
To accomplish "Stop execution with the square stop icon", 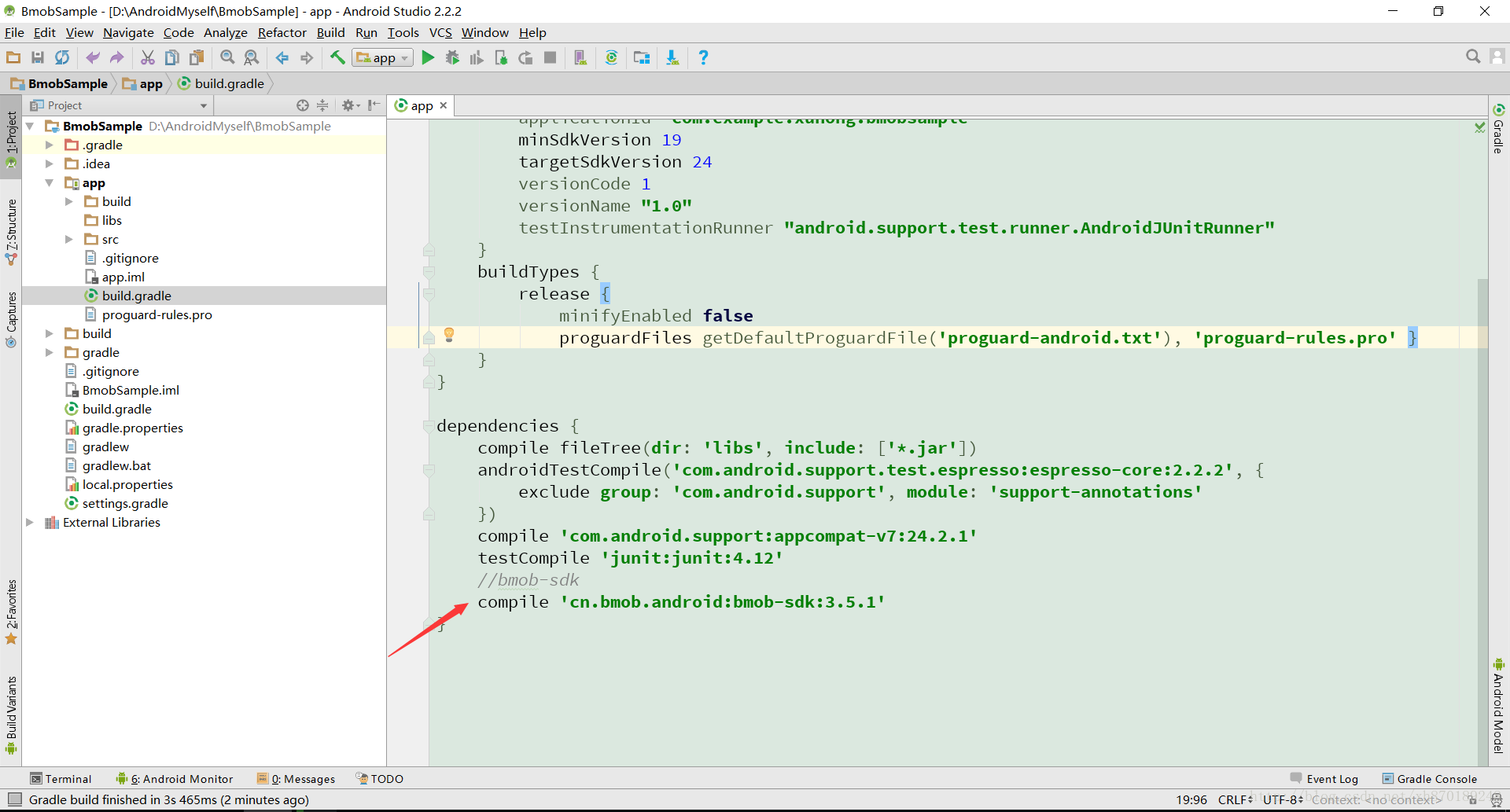I will click(x=551, y=57).
